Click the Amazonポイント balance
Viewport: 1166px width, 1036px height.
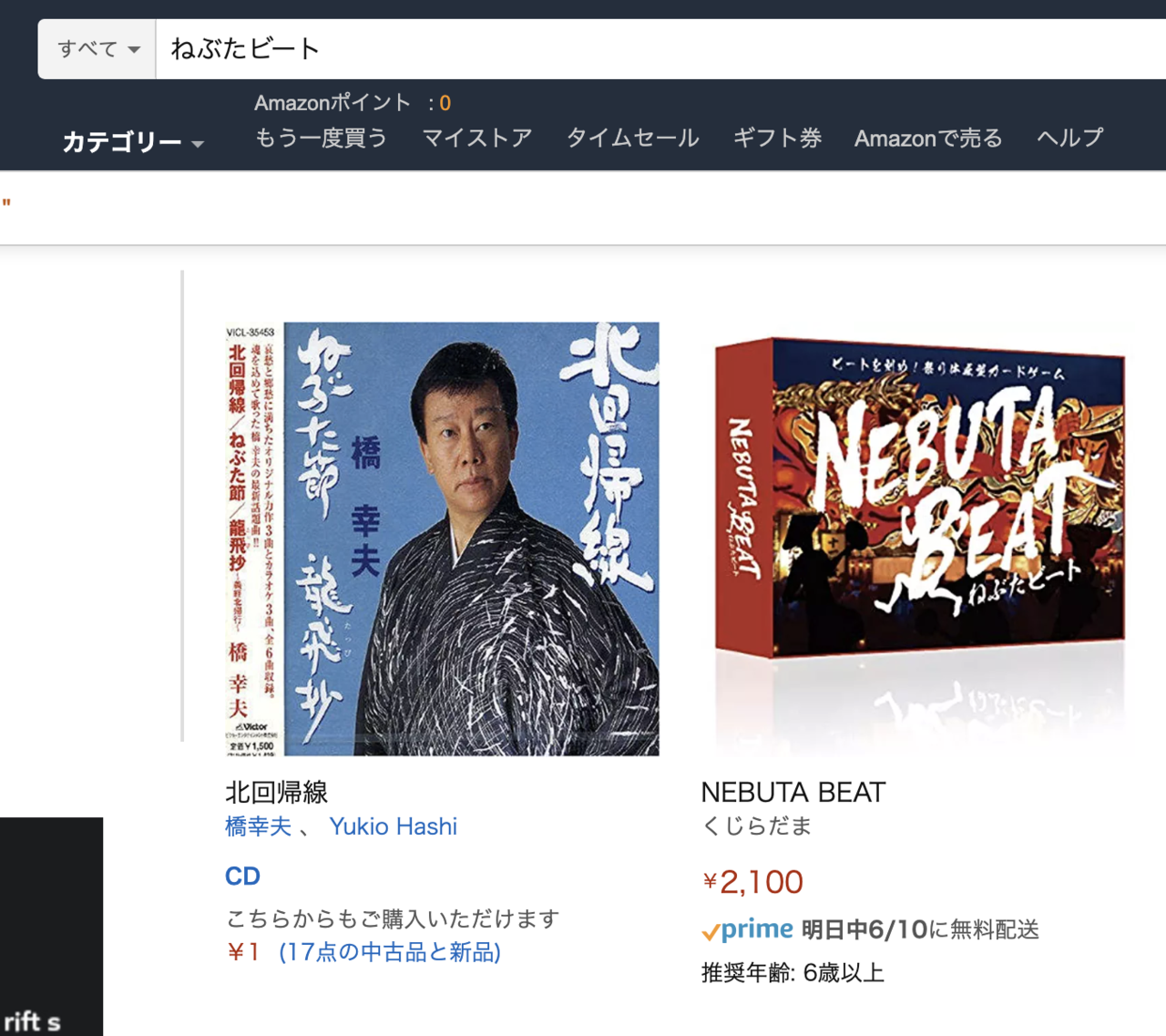tap(353, 103)
